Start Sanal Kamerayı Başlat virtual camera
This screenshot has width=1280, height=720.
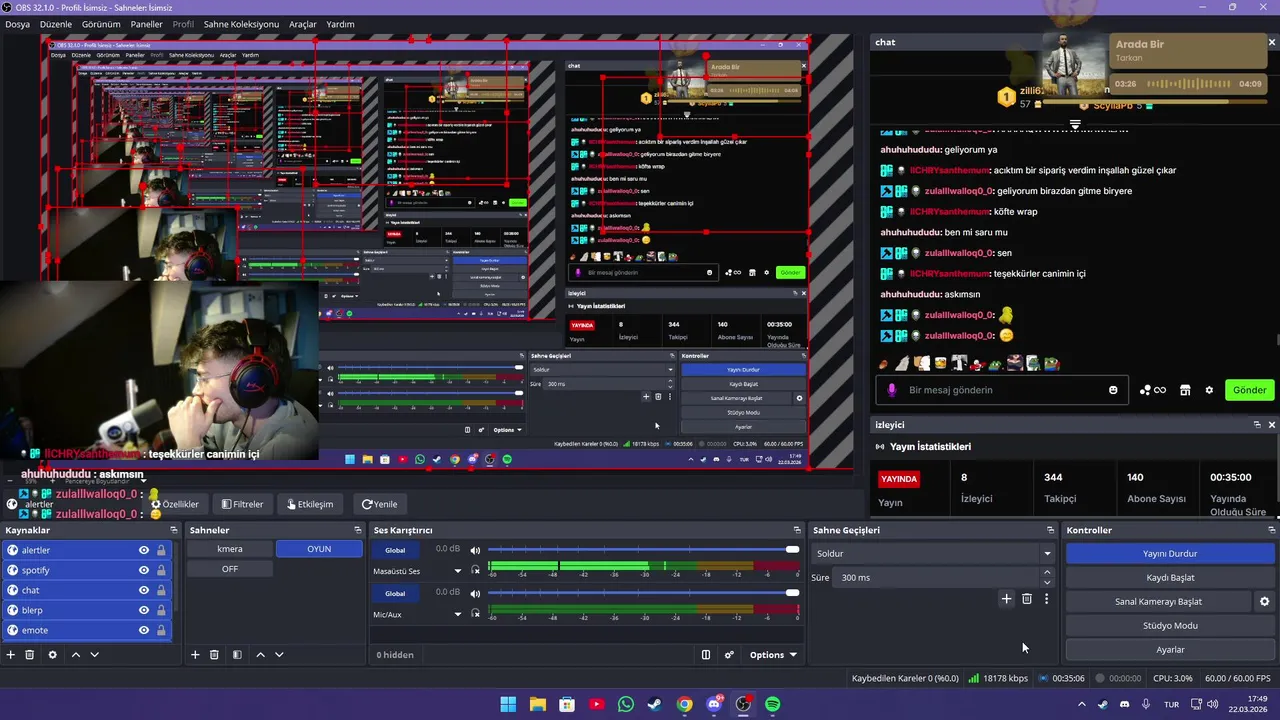click(1158, 601)
